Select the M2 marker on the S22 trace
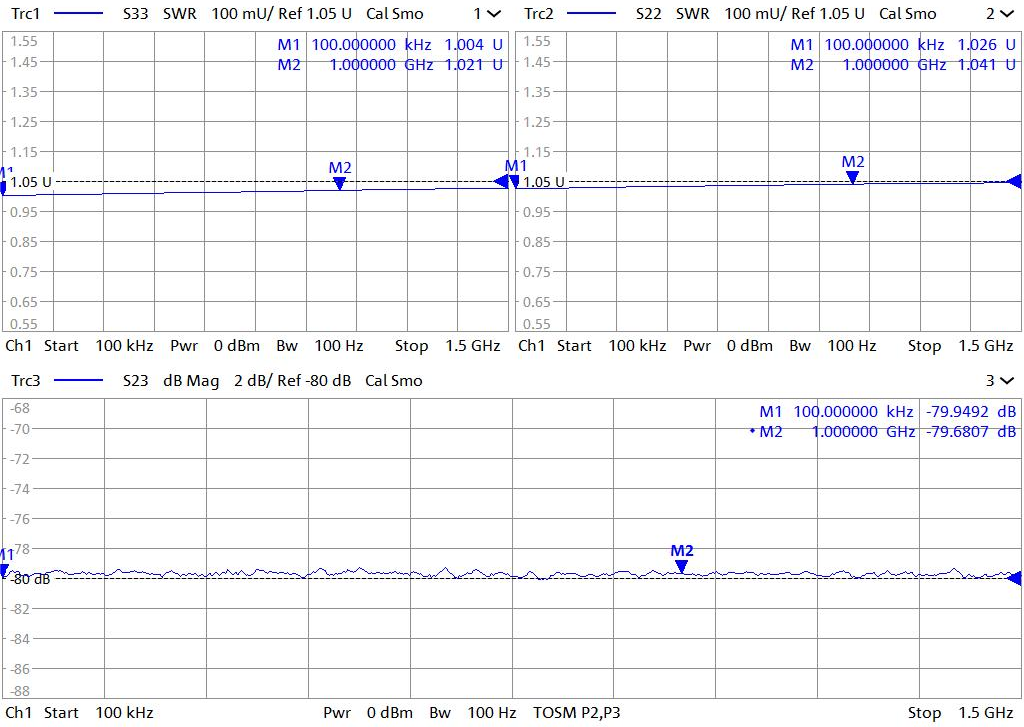The image size is (1024, 727). click(852, 177)
